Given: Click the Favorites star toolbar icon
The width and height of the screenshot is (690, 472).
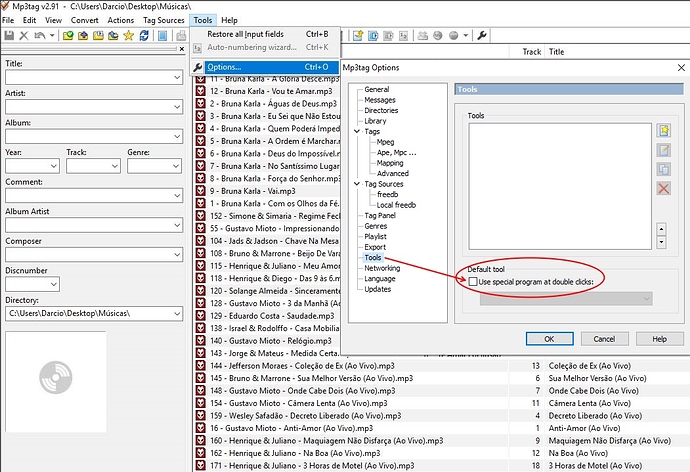Looking at the screenshot, I should tap(128, 36).
